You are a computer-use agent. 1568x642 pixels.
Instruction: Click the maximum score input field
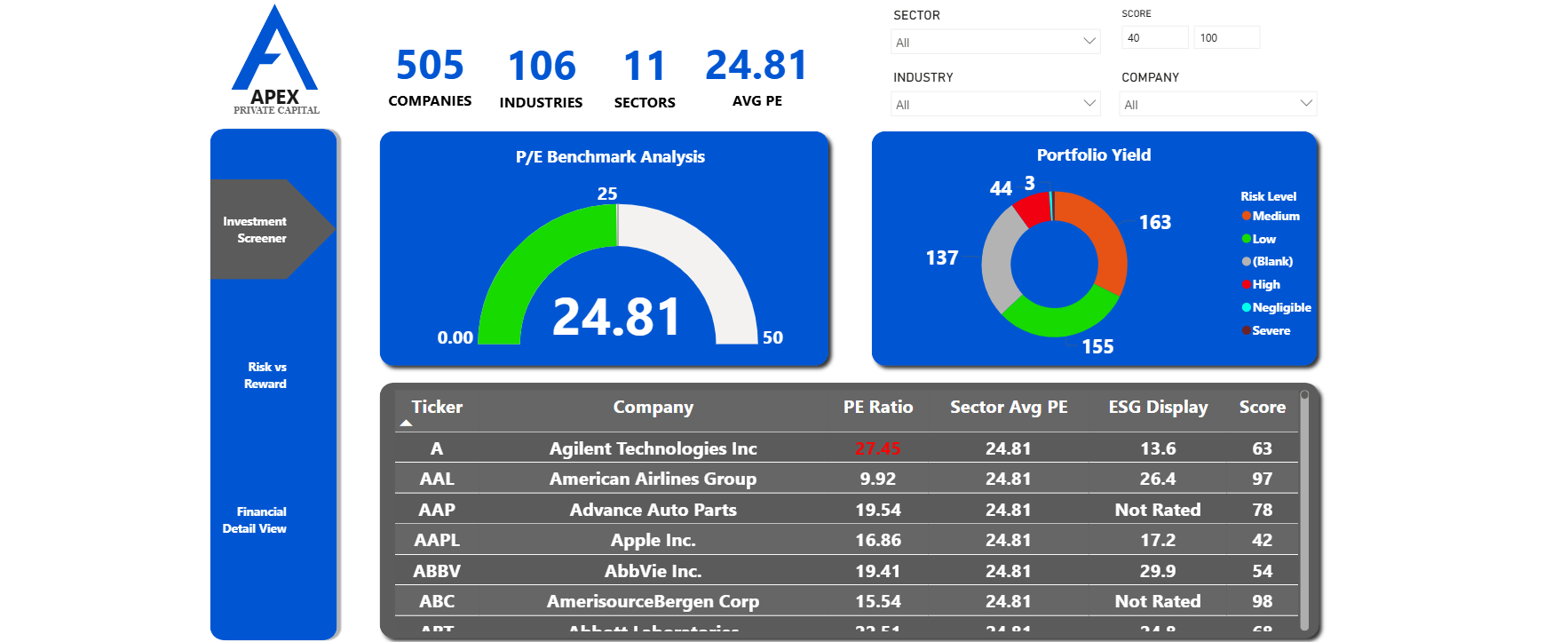point(1225,37)
